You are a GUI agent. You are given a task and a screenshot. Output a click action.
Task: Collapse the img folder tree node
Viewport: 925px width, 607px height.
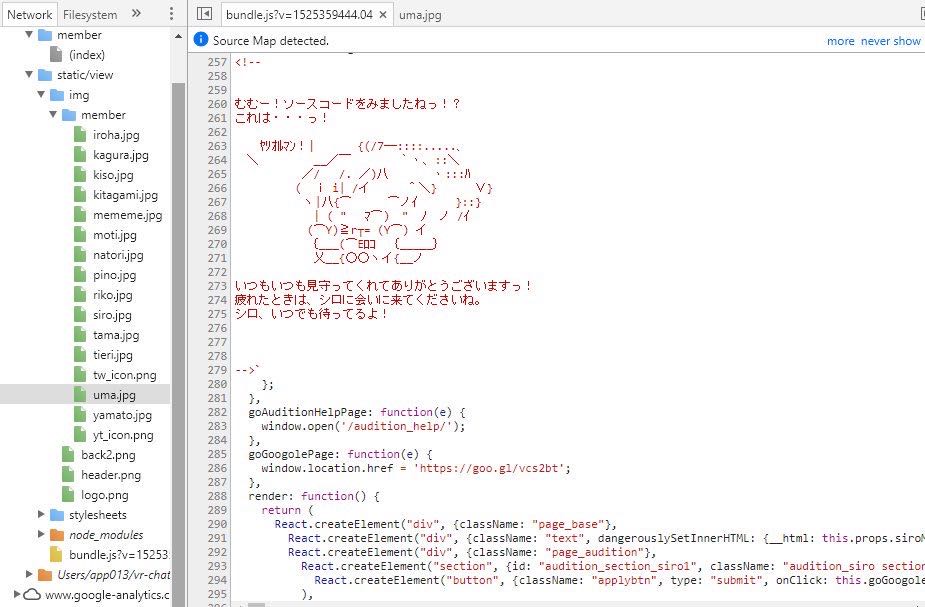(x=41, y=95)
